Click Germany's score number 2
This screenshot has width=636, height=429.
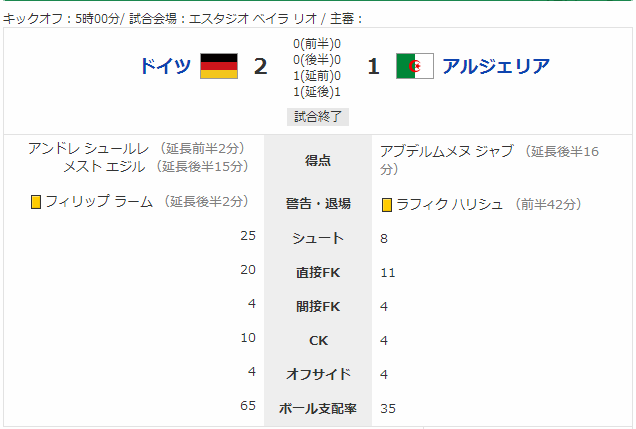[x=260, y=66]
